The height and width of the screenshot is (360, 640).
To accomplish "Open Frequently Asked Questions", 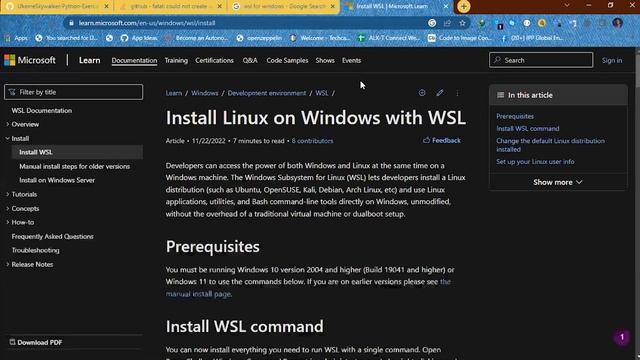I will pos(52,237).
